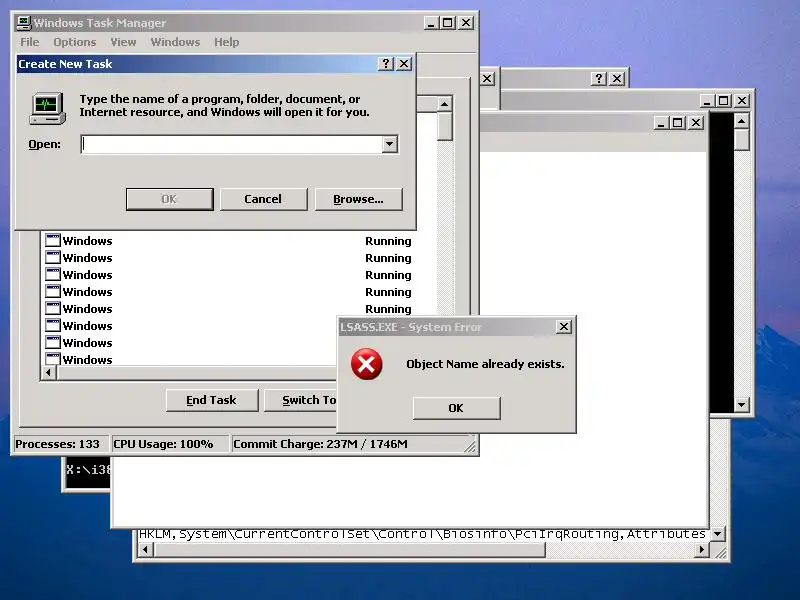Click the window icon of the eighth Windows task
This screenshot has height=600, width=800.
pos(53,359)
